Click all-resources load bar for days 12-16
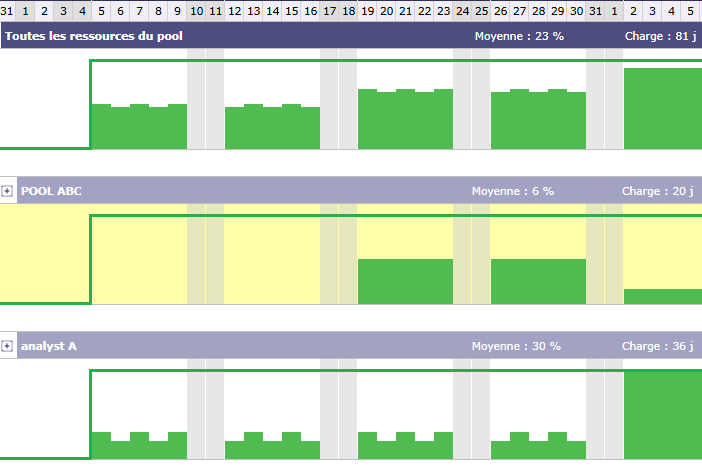The width and height of the screenshot is (702, 468). (x=272, y=127)
